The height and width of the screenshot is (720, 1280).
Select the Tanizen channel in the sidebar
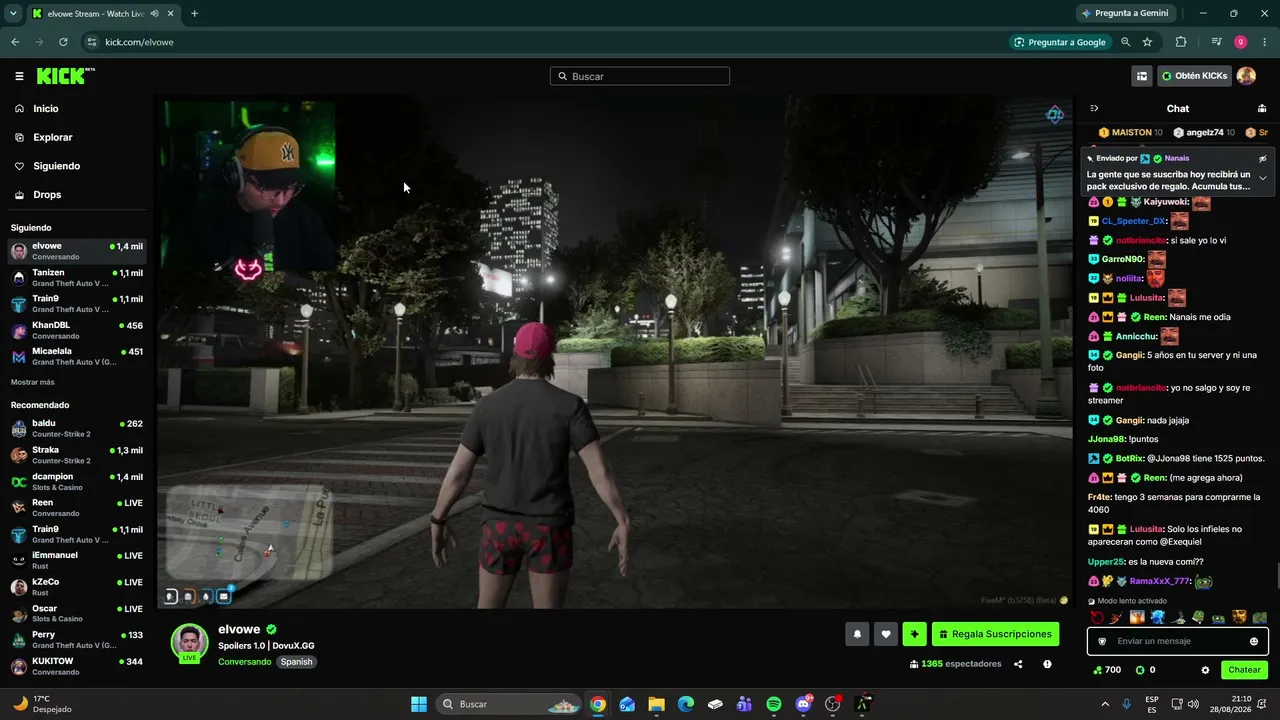tap(77, 278)
